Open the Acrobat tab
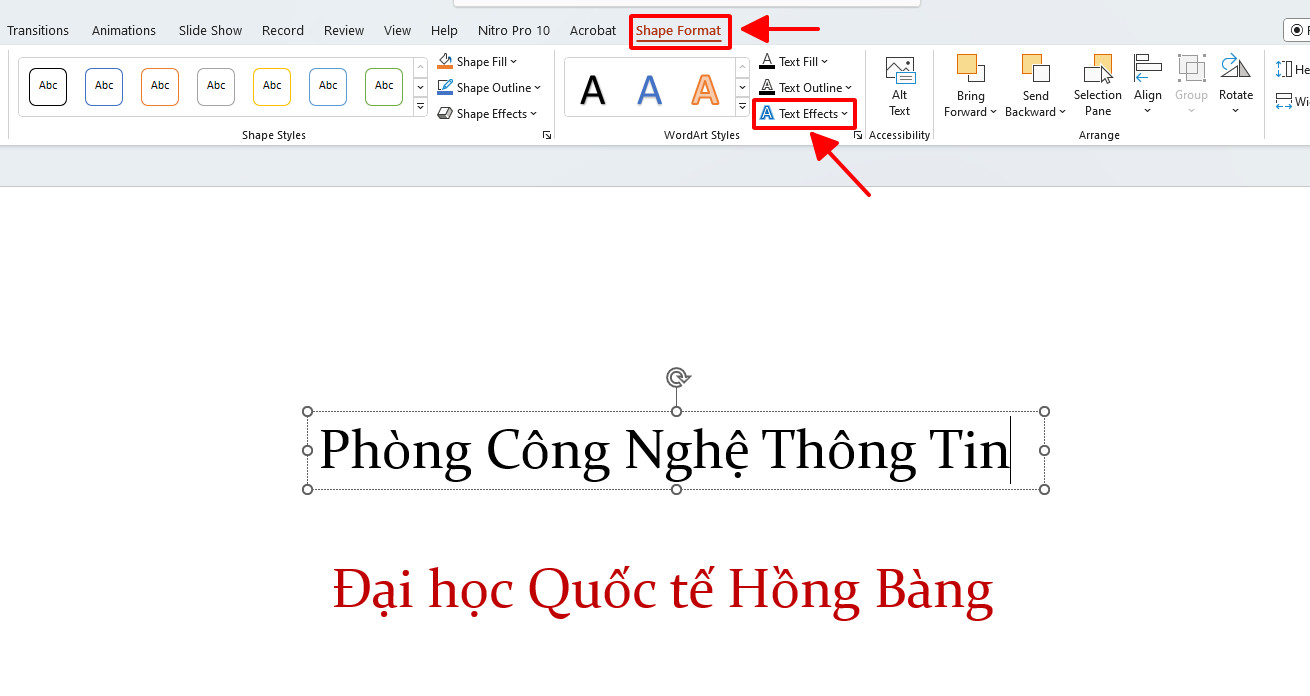The width and height of the screenshot is (1310, 696). pos(593,31)
